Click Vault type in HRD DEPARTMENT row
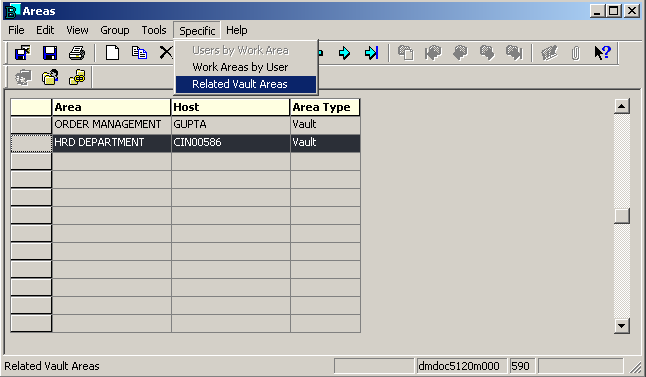This screenshot has width=646, height=377. (325, 143)
